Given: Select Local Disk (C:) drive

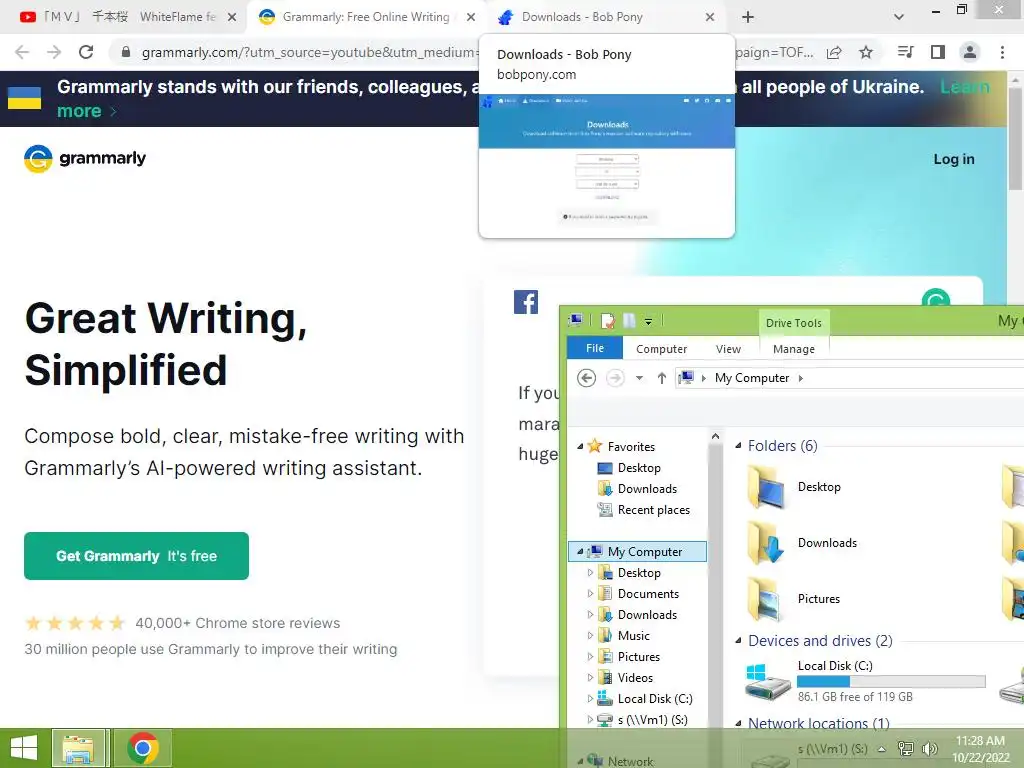Looking at the screenshot, I should tap(865, 680).
